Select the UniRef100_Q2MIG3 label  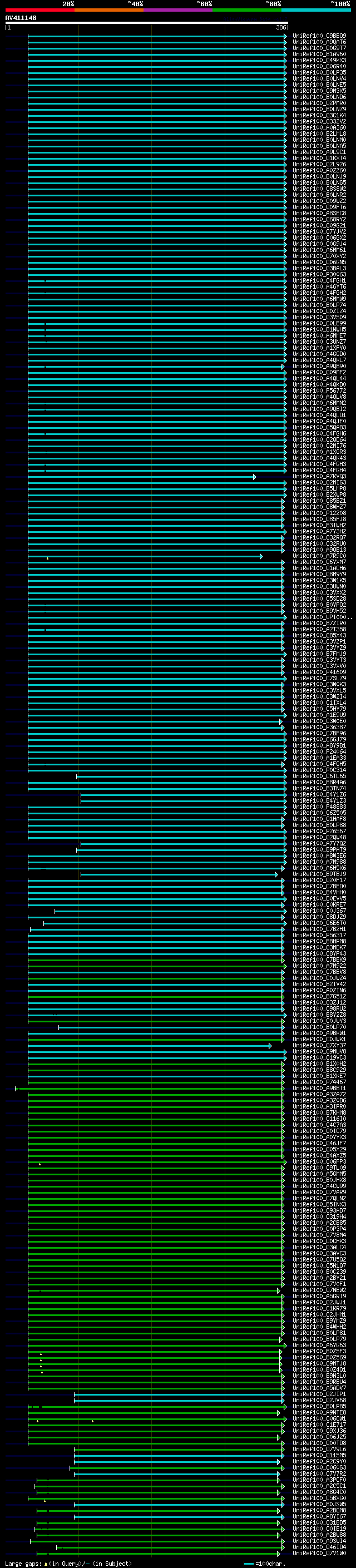pos(319,483)
